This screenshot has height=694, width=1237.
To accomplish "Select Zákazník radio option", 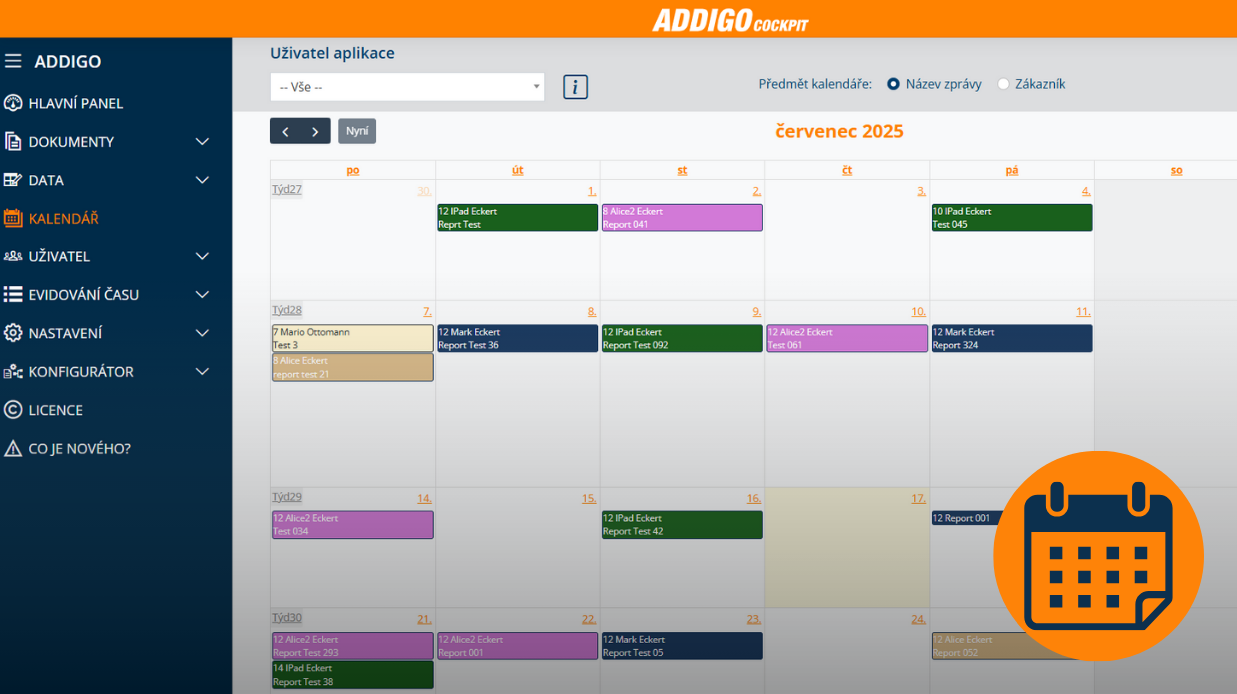I will (x=1003, y=84).
